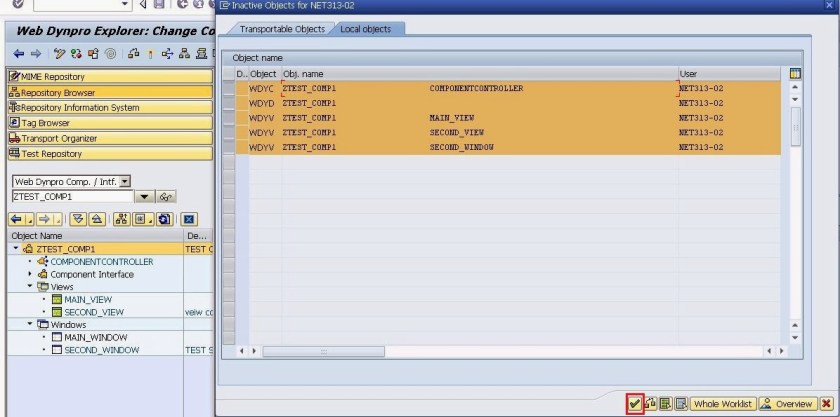Open Tag Browser in the navigation panel
This screenshot has width=840, height=417.
click(x=110, y=123)
